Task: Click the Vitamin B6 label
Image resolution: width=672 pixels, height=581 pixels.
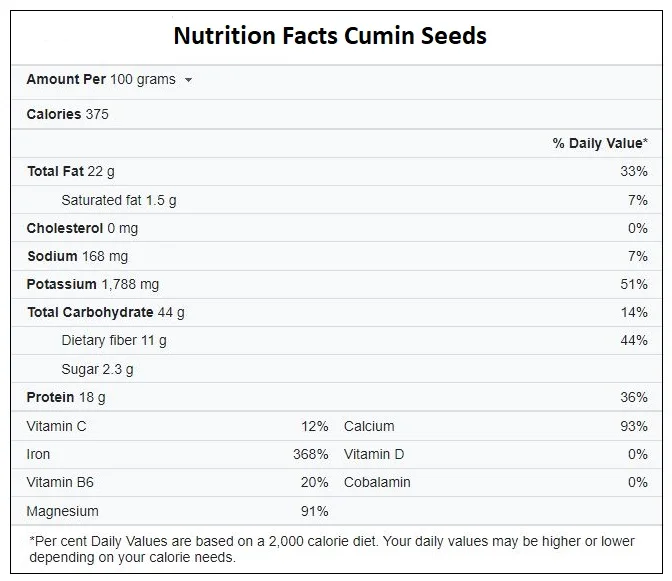Action: [x=60, y=482]
